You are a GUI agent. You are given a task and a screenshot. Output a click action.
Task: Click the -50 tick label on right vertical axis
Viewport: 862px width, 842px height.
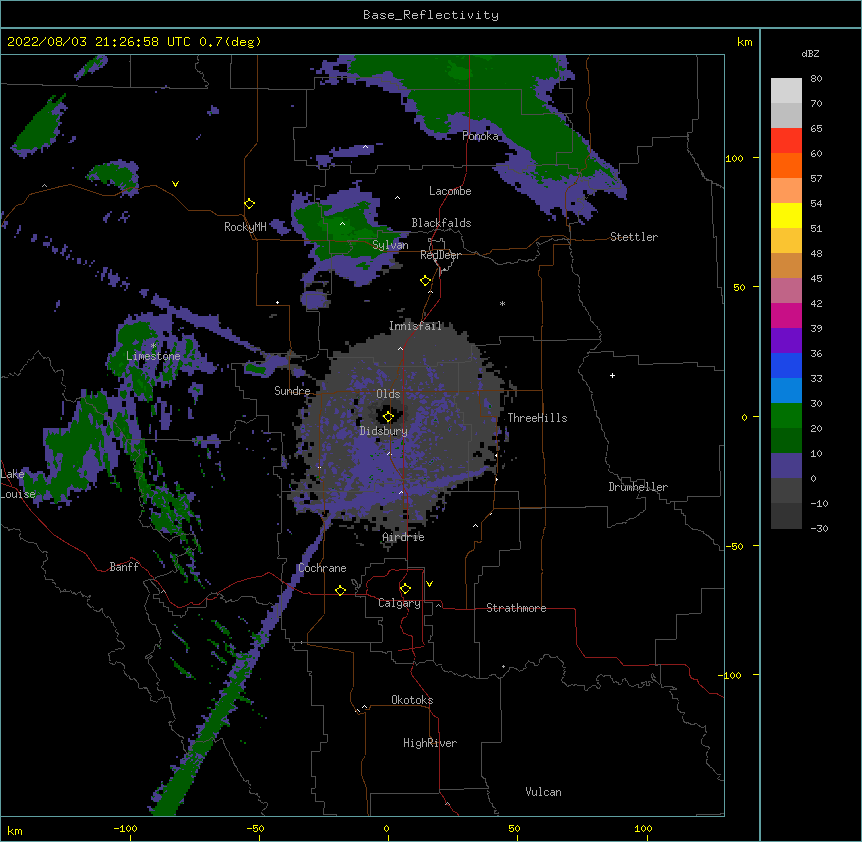click(734, 546)
